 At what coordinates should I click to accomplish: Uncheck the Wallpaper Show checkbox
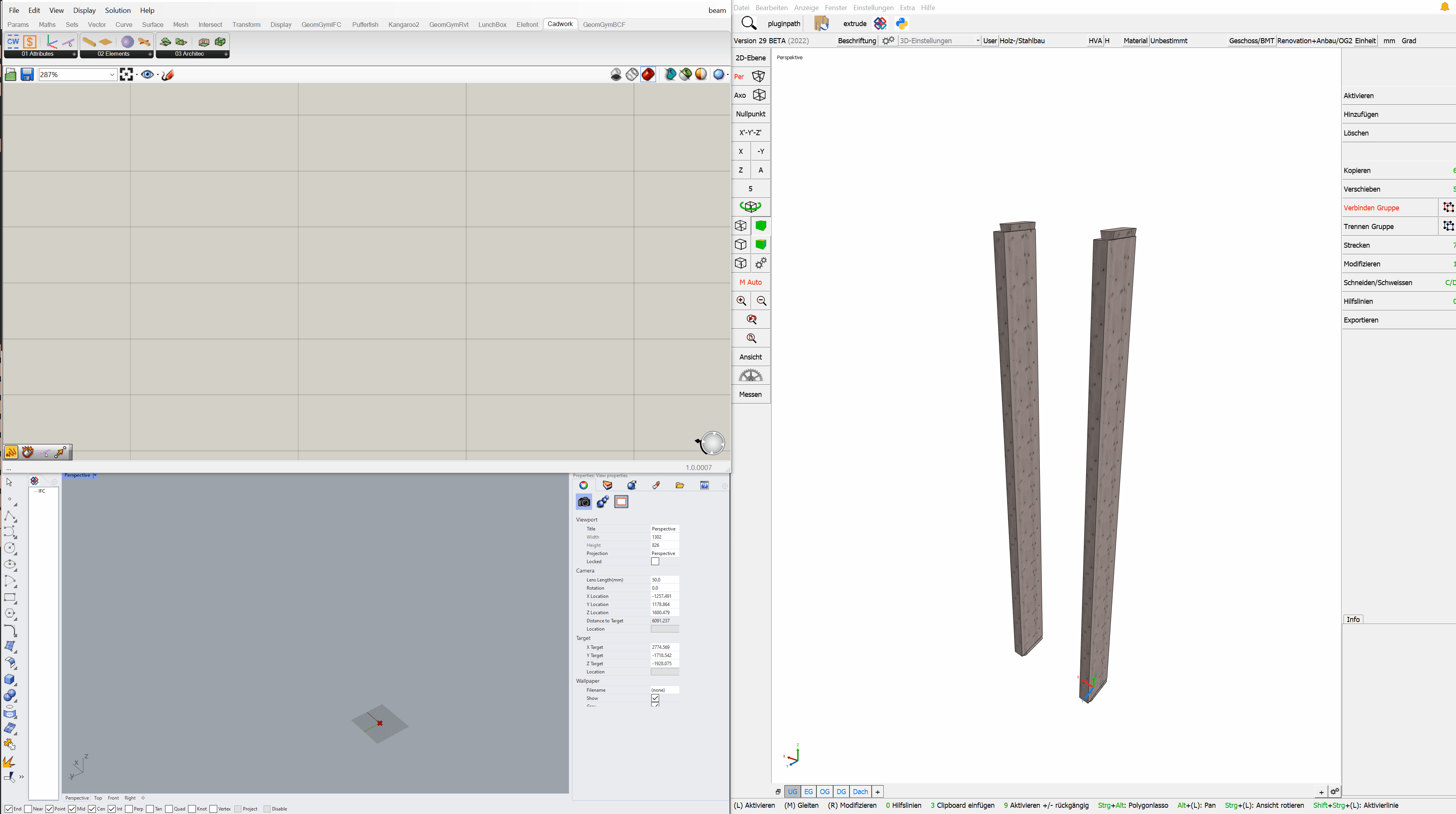(x=655, y=698)
